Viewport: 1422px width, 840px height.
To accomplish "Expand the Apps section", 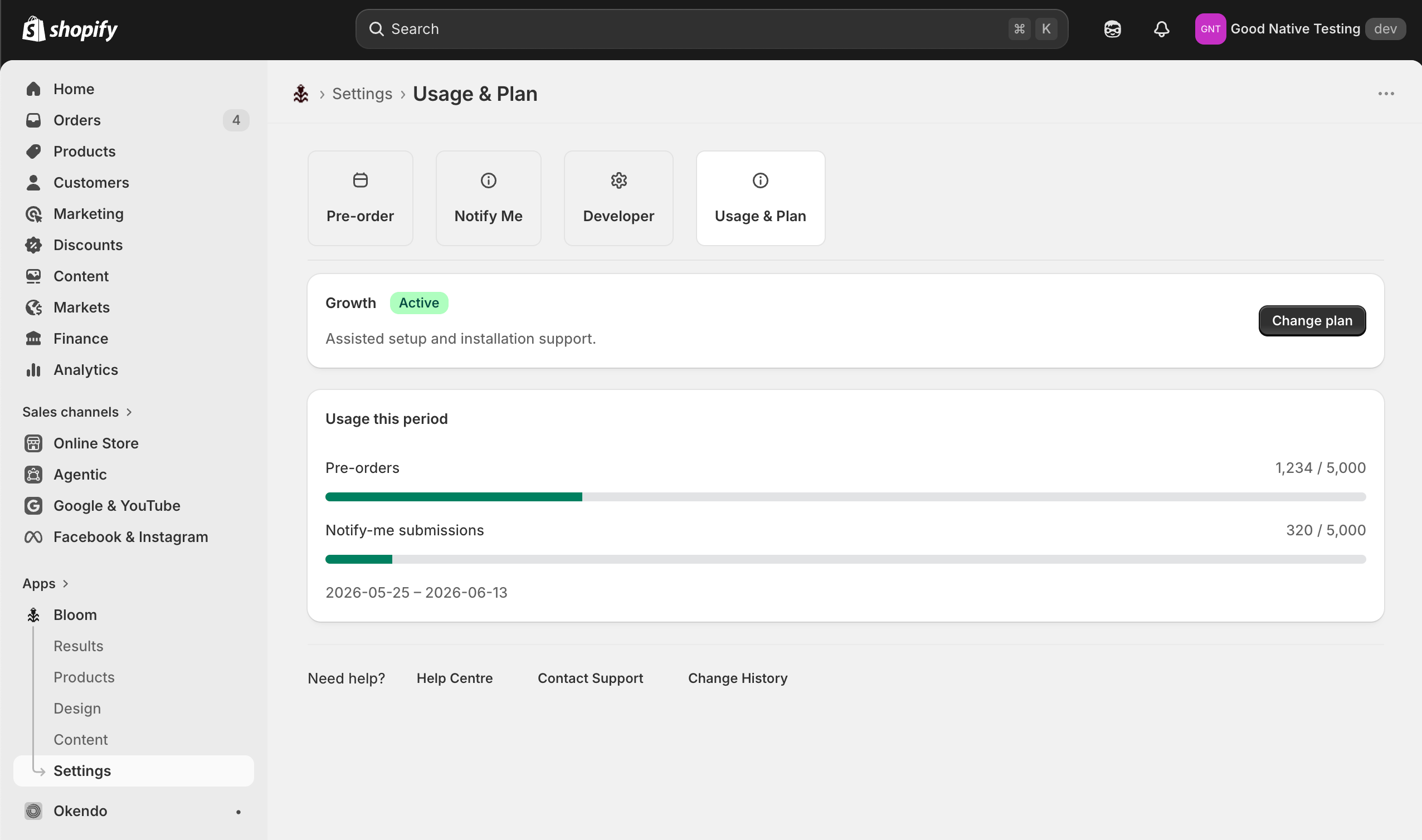I will tap(45, 584).
